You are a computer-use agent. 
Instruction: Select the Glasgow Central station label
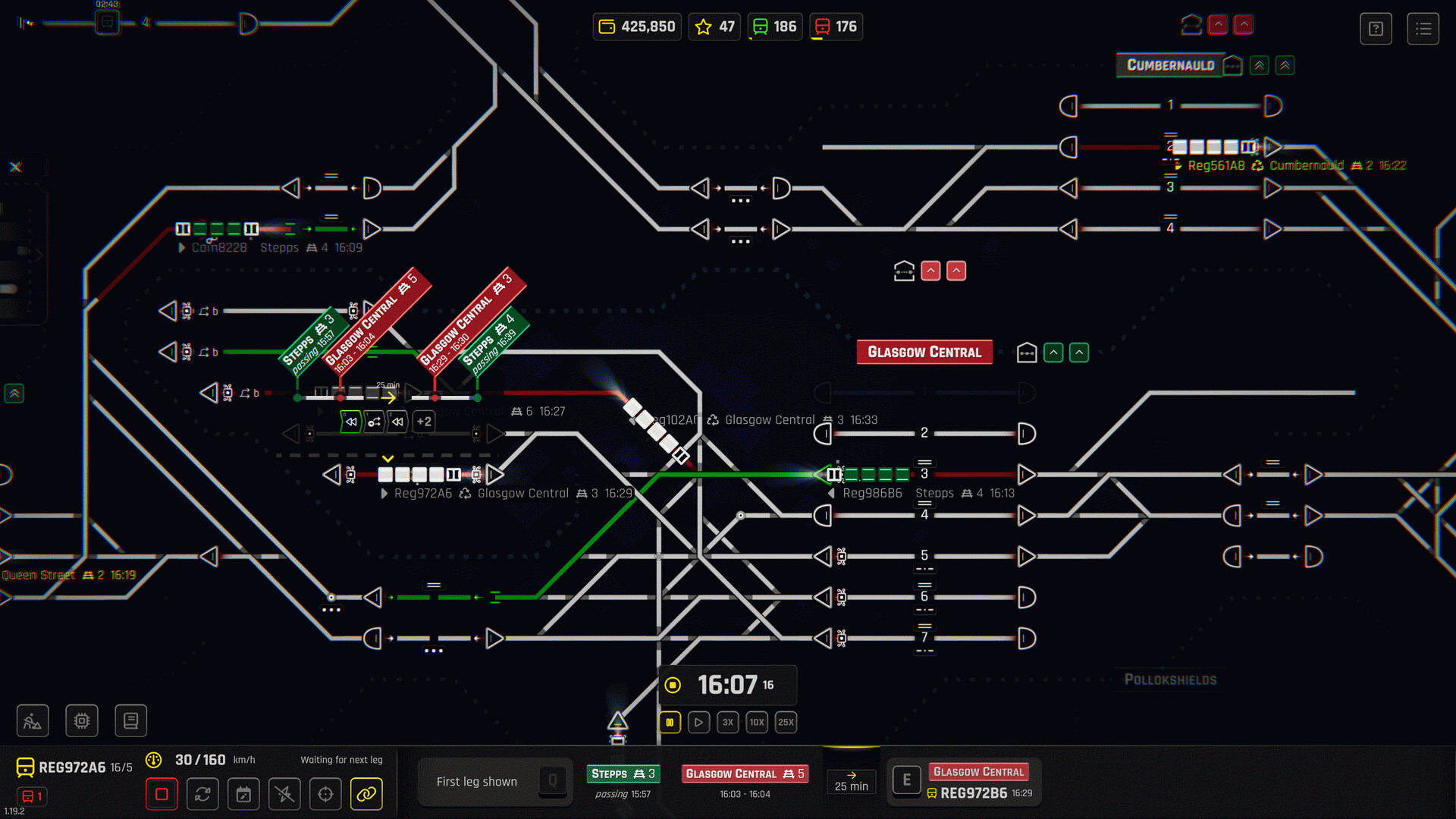pyautogui.click(x=924, y=352)
